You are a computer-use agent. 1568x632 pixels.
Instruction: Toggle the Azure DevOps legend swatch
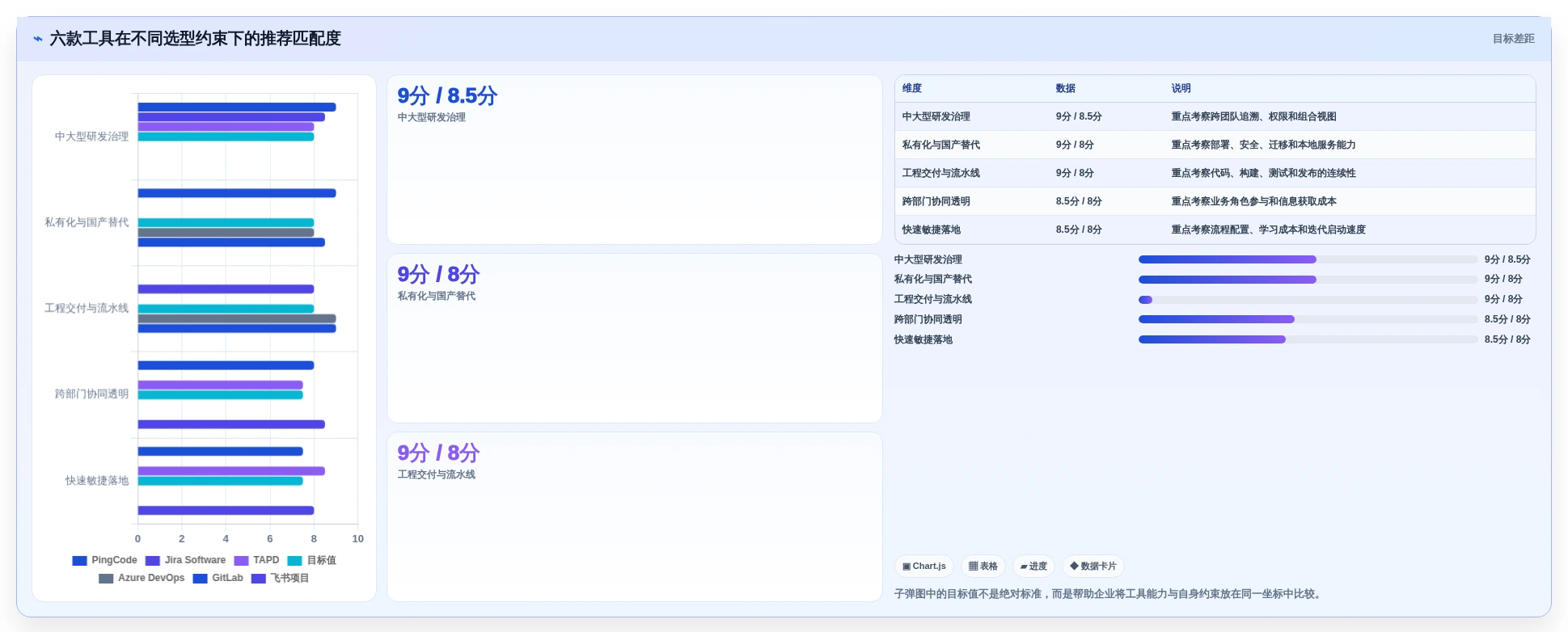106,578
